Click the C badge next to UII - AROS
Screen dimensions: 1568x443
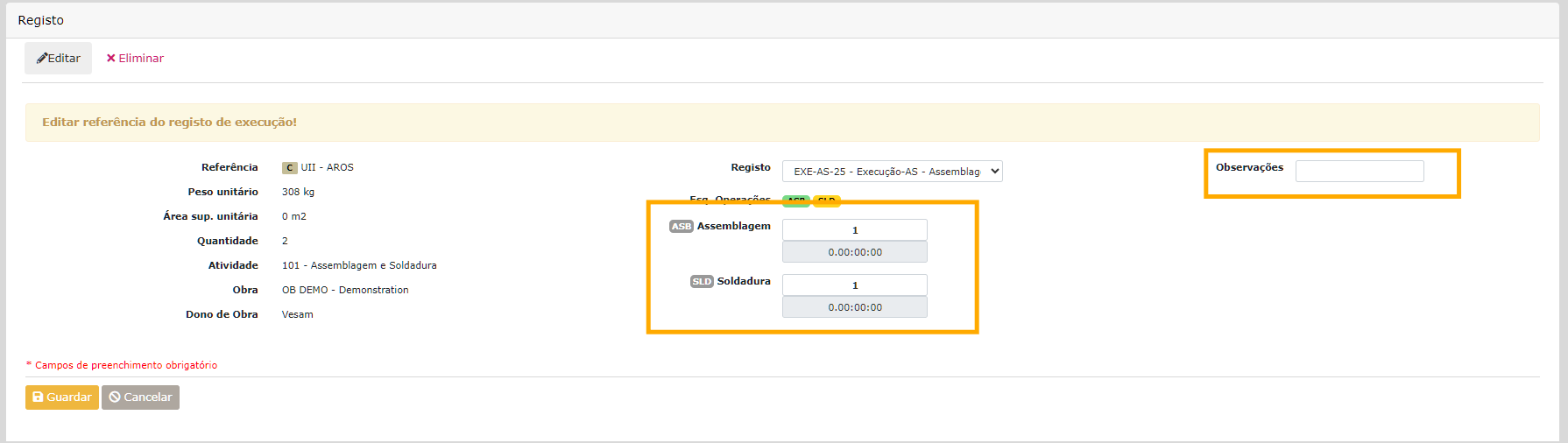(x=289, y=168)
